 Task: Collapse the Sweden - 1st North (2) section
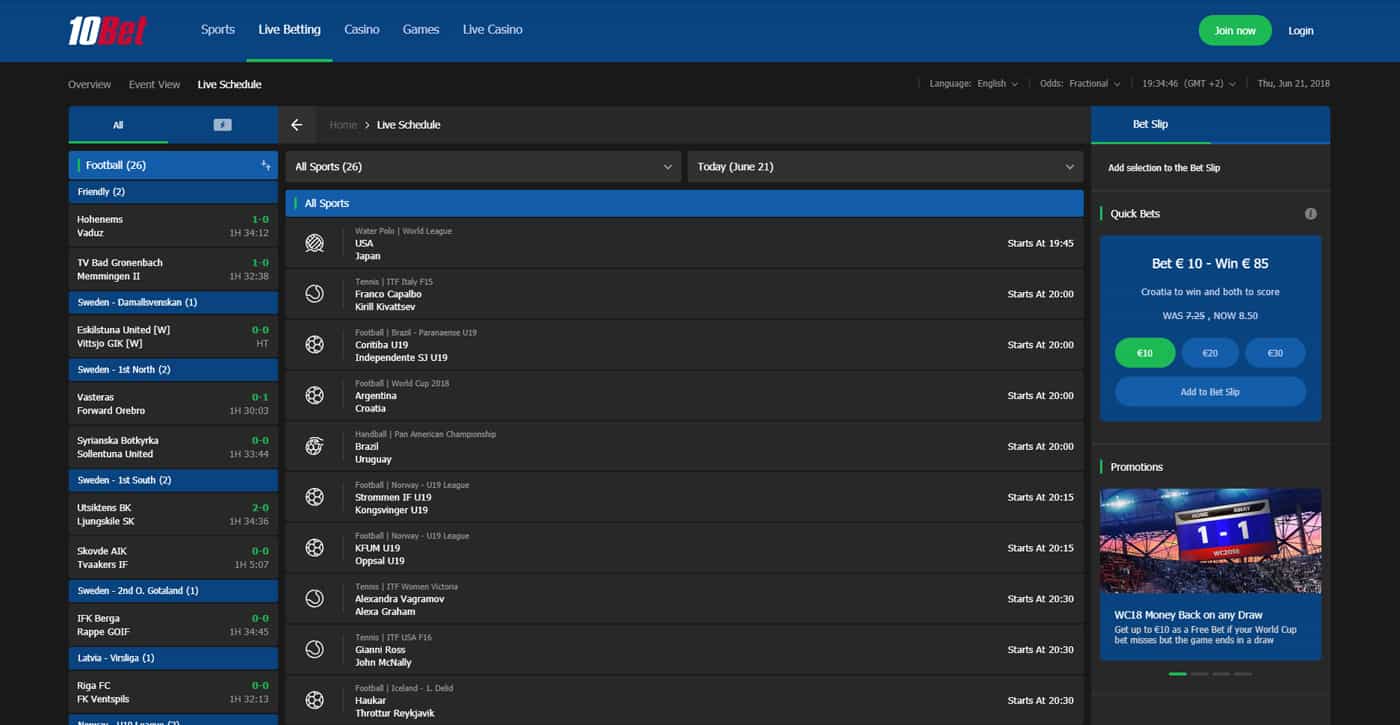(x=173, y=370)
